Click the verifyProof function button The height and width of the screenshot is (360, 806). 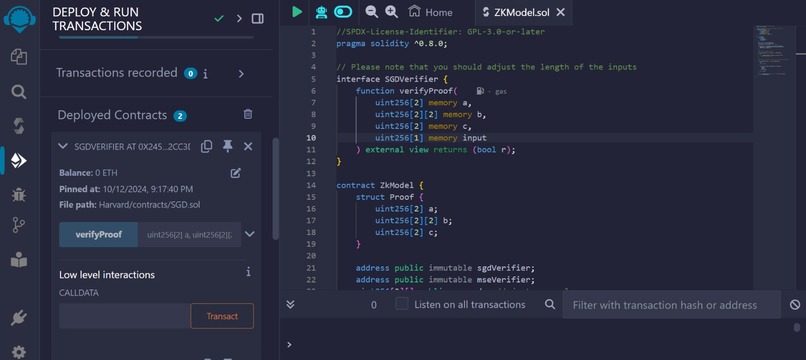99,235
